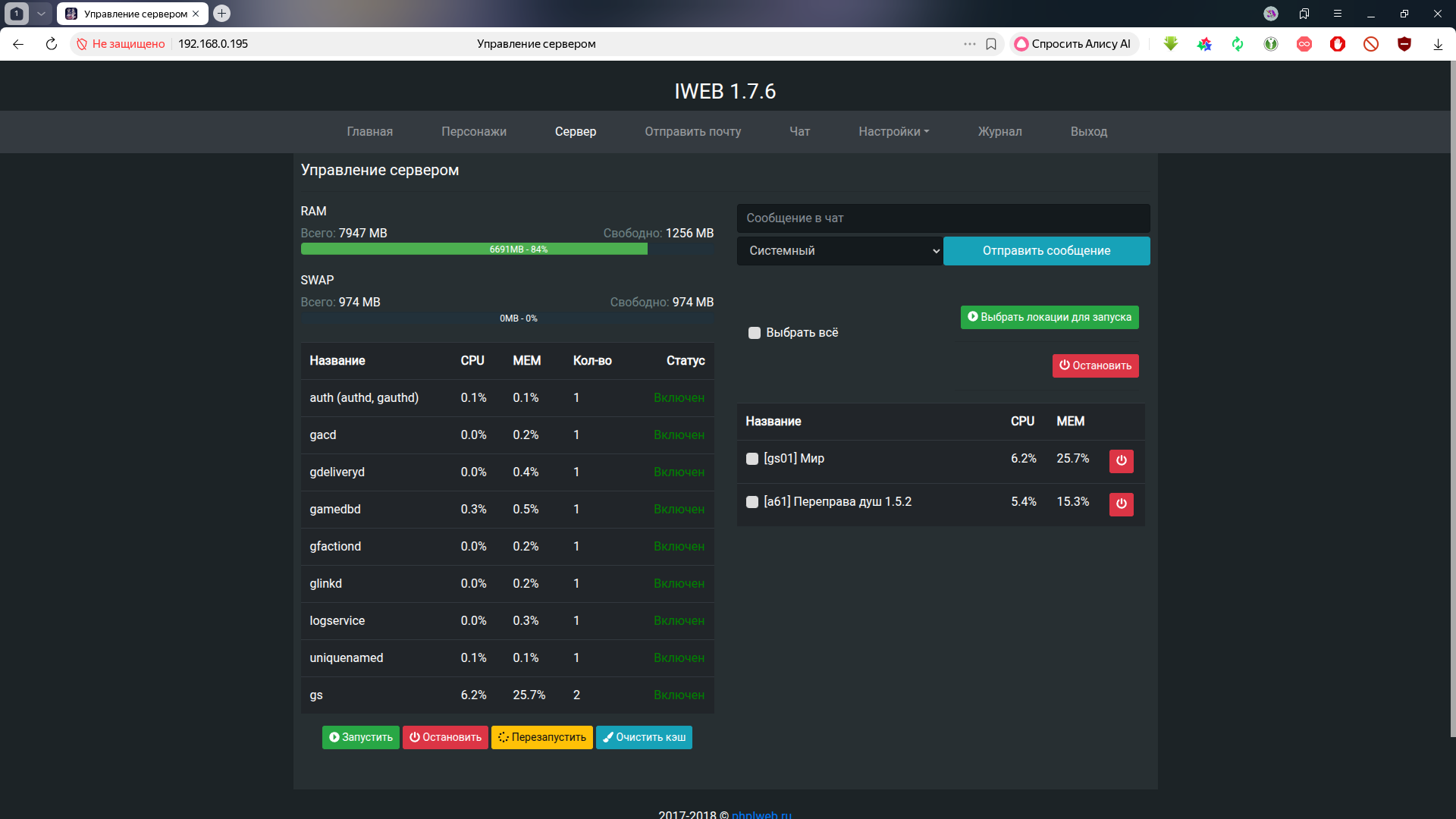Screen dimensions: 1456x819
Task: Click the page reload icon
Action: [51, 44]
